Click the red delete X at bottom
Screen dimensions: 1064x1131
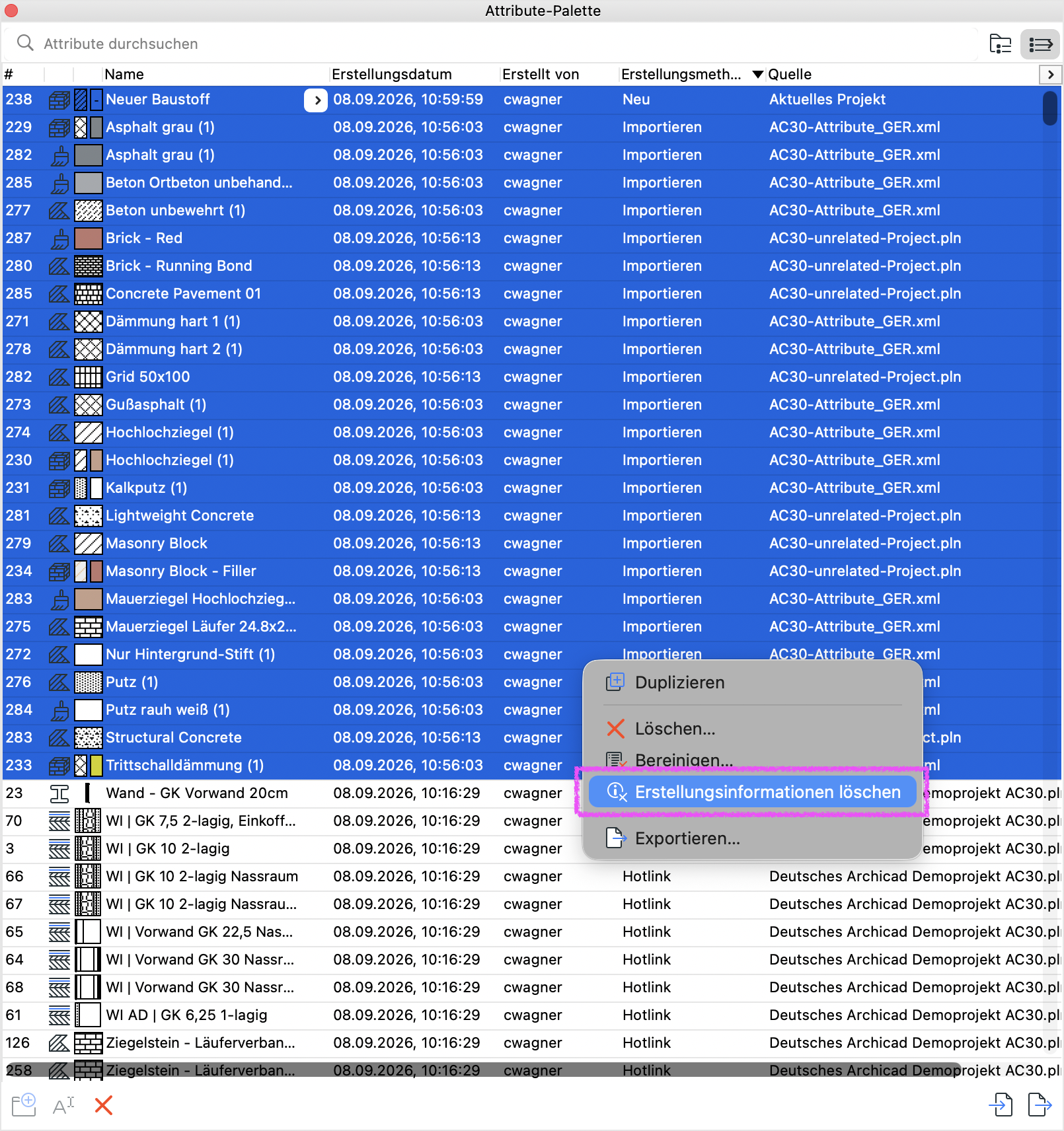(x=103, y=1105)
